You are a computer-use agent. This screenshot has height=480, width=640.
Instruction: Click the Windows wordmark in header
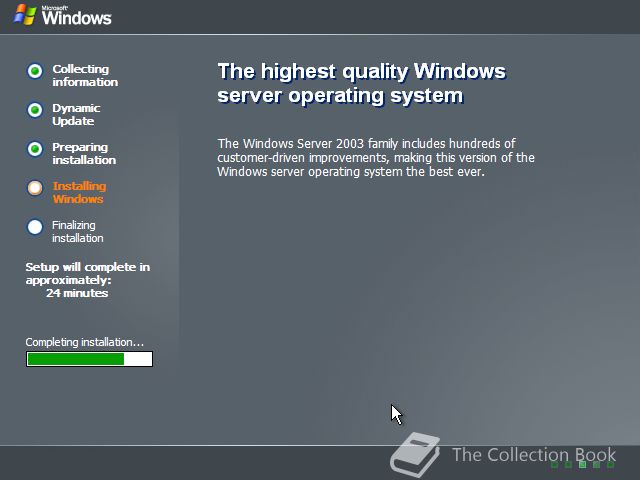coord(76,16)
